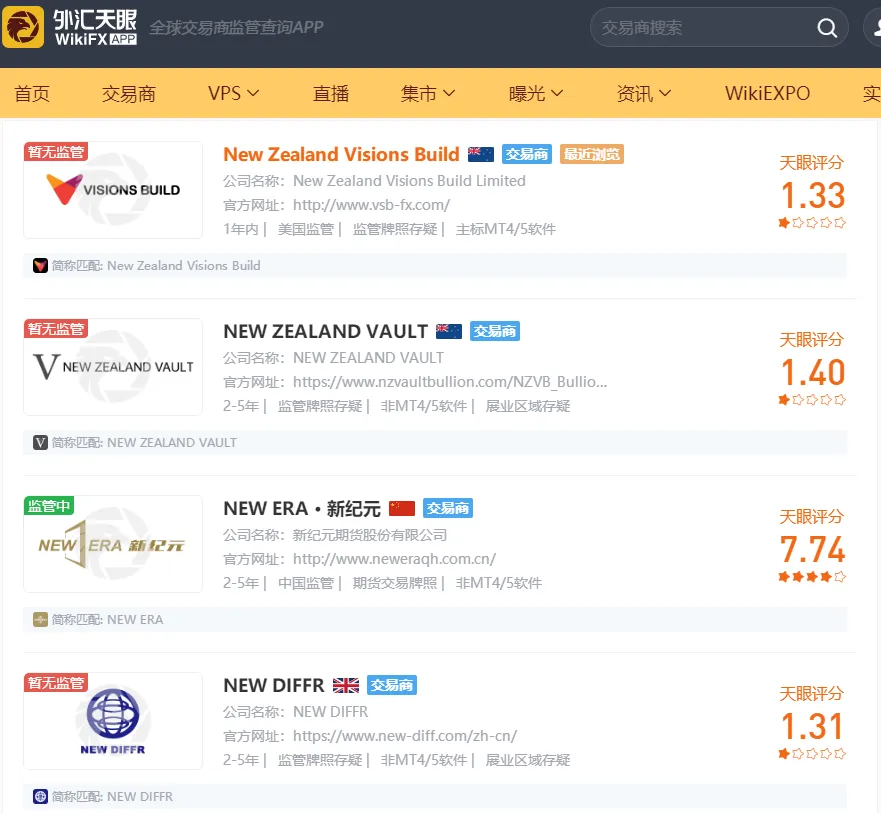This screenshot has height=813, width=881.
Task: Expand the 曝光 dropdown menu
Action: tap(535, 93)
